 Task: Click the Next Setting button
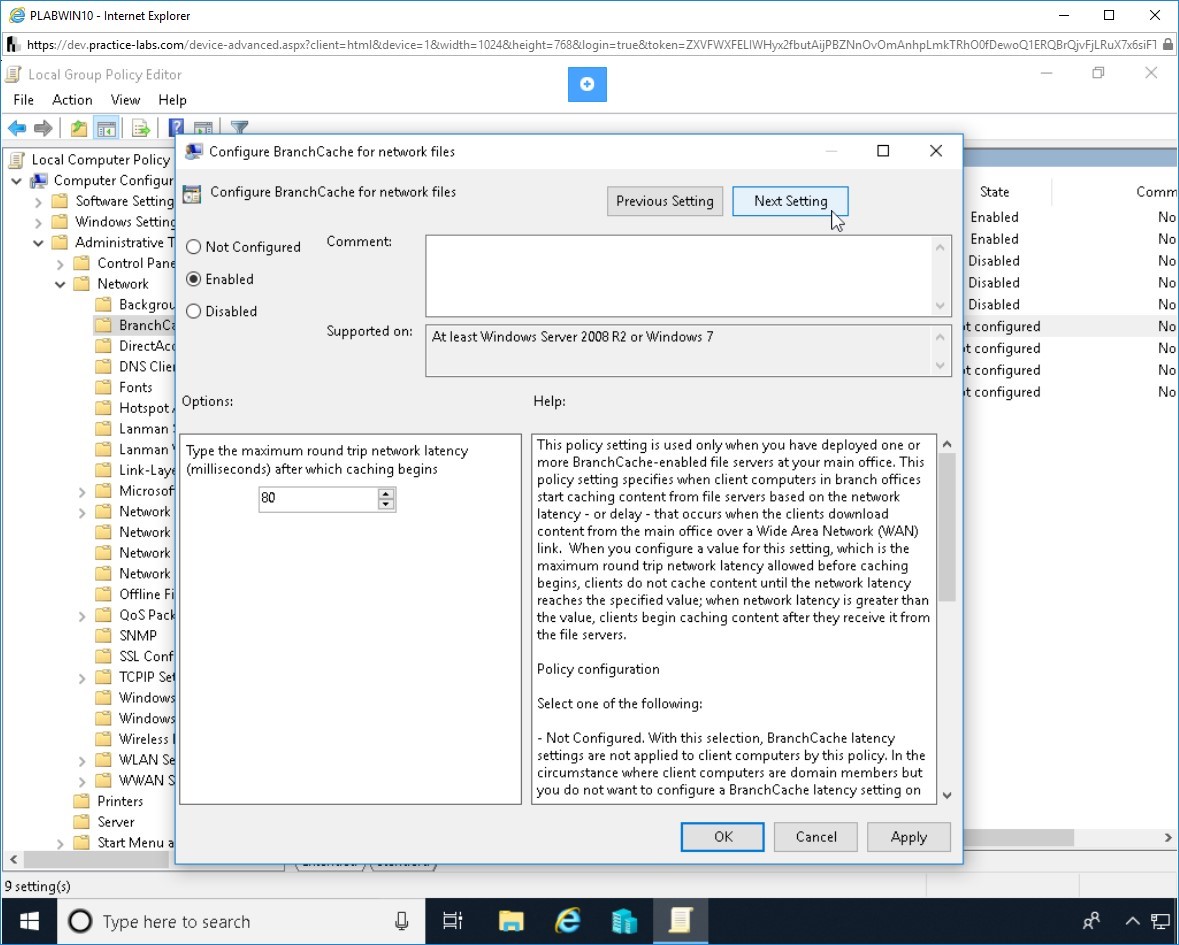[790, 201]
